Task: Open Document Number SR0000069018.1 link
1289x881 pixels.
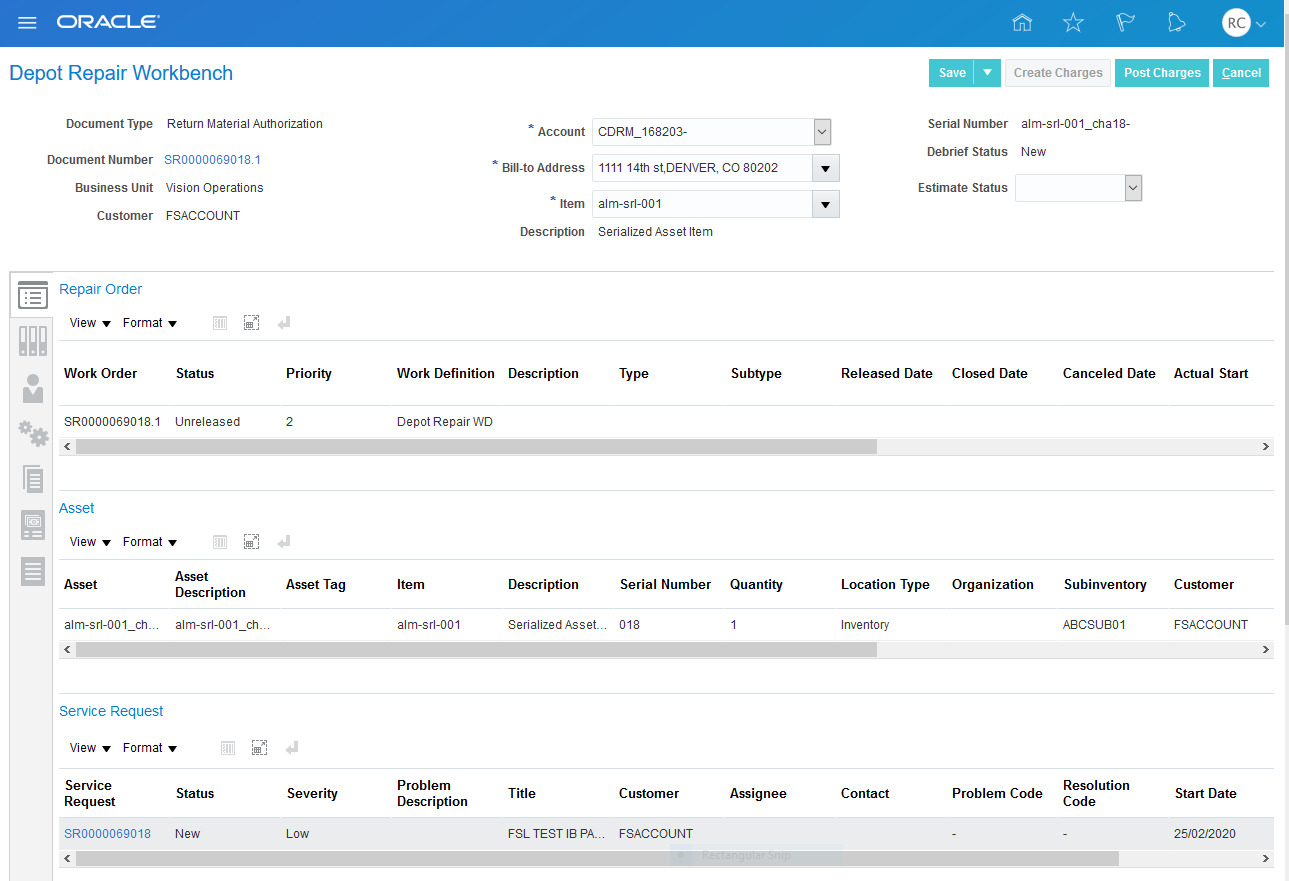Action: tap(213, 160)
